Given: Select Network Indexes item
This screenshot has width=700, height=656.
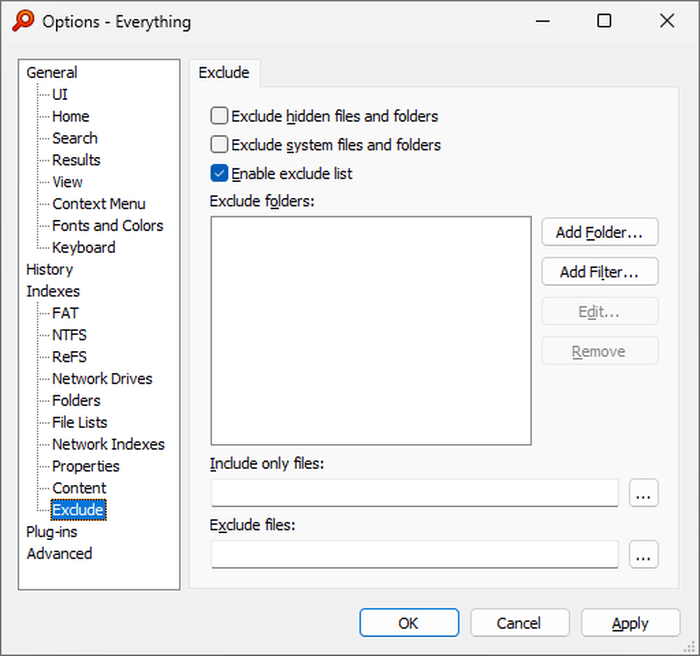Looking at the screenshot, I should 108,444.
